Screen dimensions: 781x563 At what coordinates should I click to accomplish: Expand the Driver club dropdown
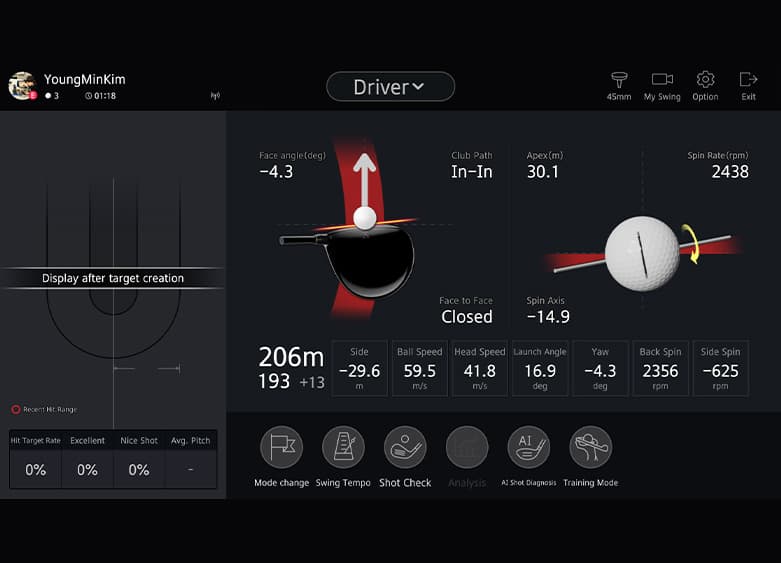pyautogui.click(x=390, y=87)
